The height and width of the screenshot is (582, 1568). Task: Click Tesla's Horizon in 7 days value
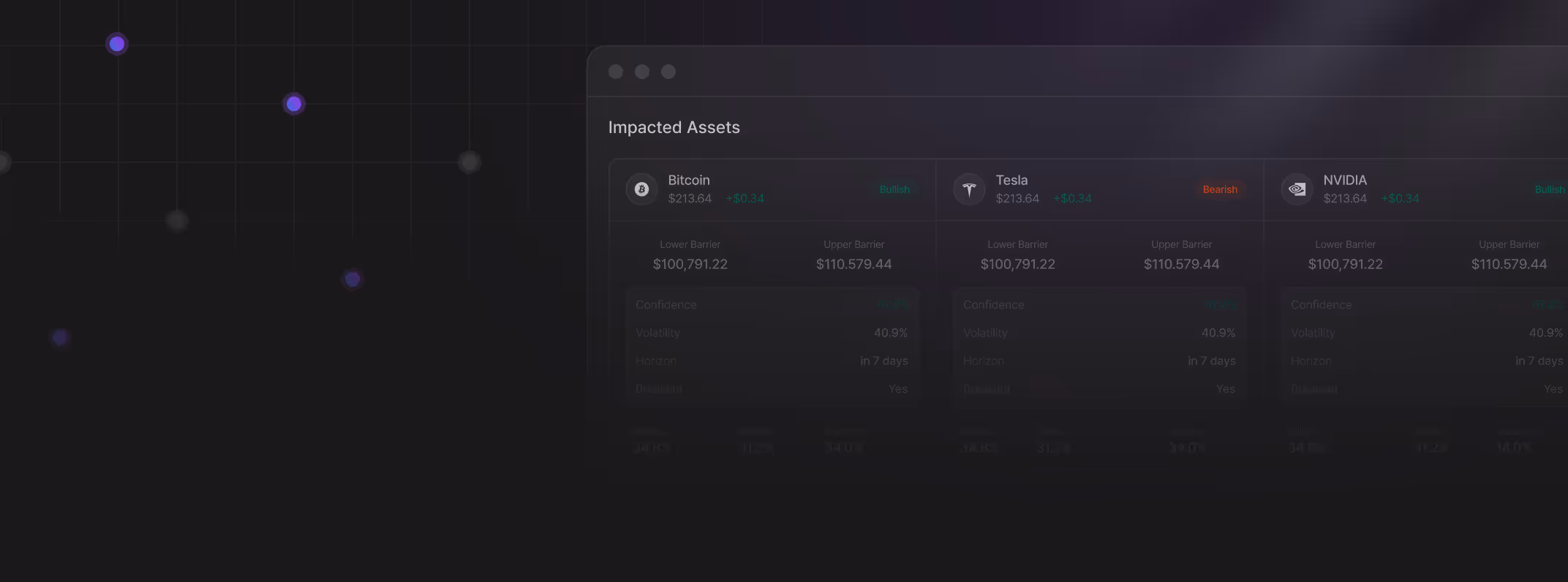(1212, 360)
